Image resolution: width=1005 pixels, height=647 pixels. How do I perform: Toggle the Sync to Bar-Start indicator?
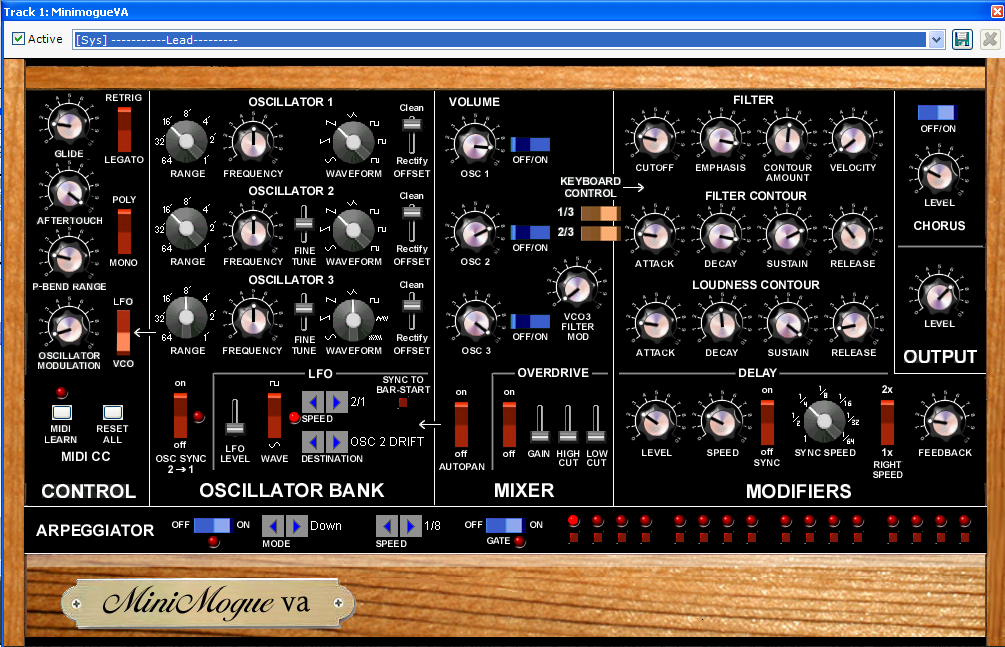click(403, 403)
